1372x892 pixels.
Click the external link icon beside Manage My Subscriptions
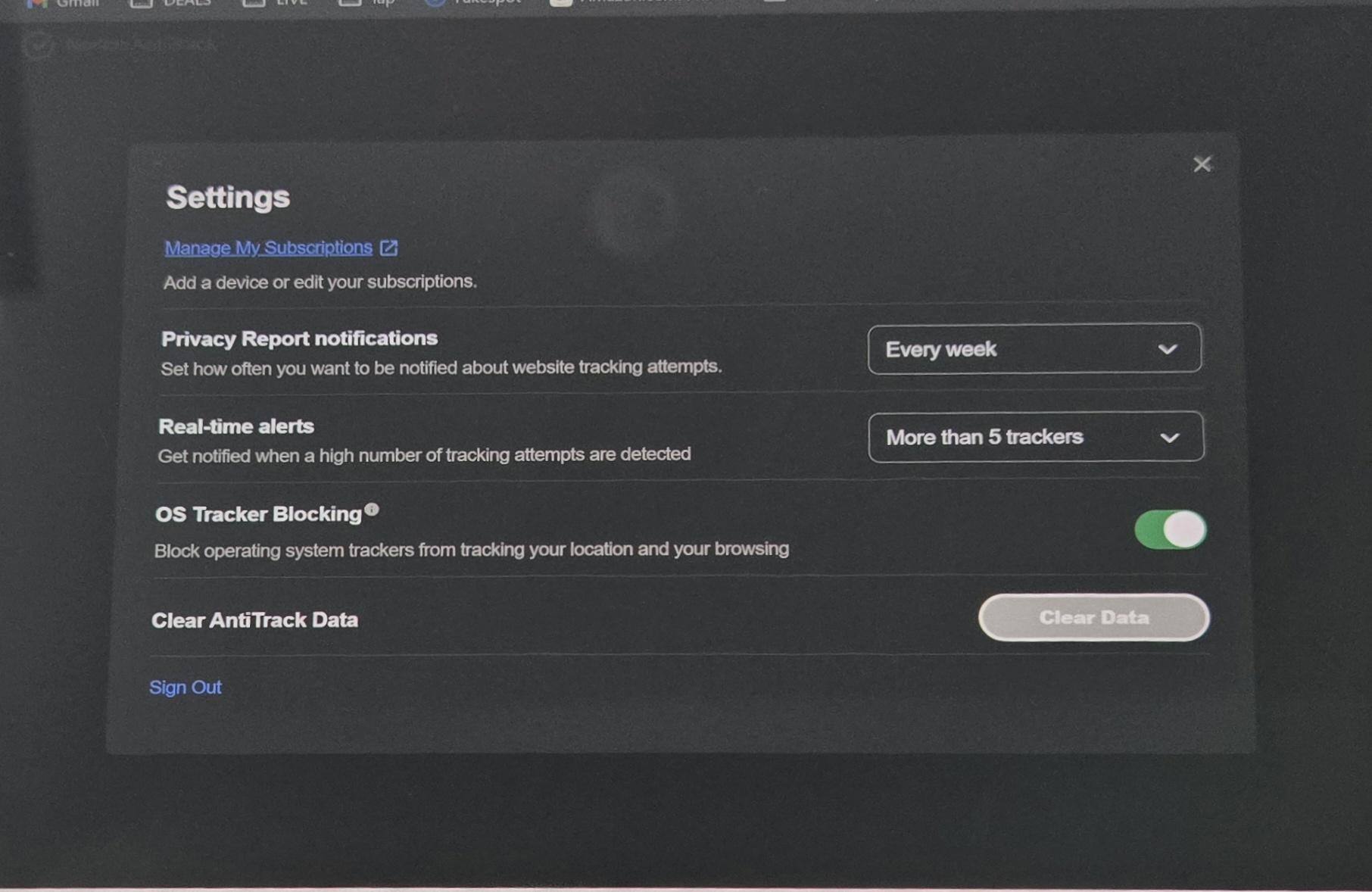pos(388,248)
